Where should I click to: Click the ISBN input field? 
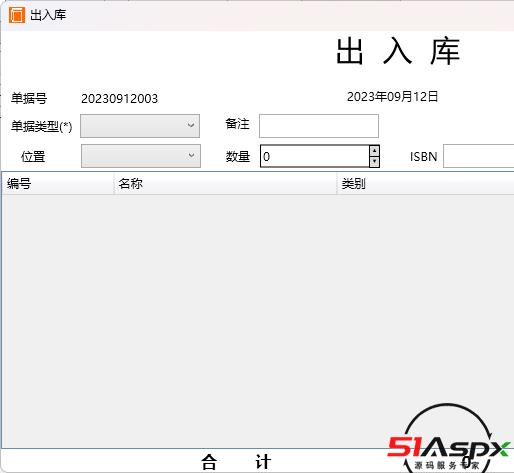click(478, 156)
